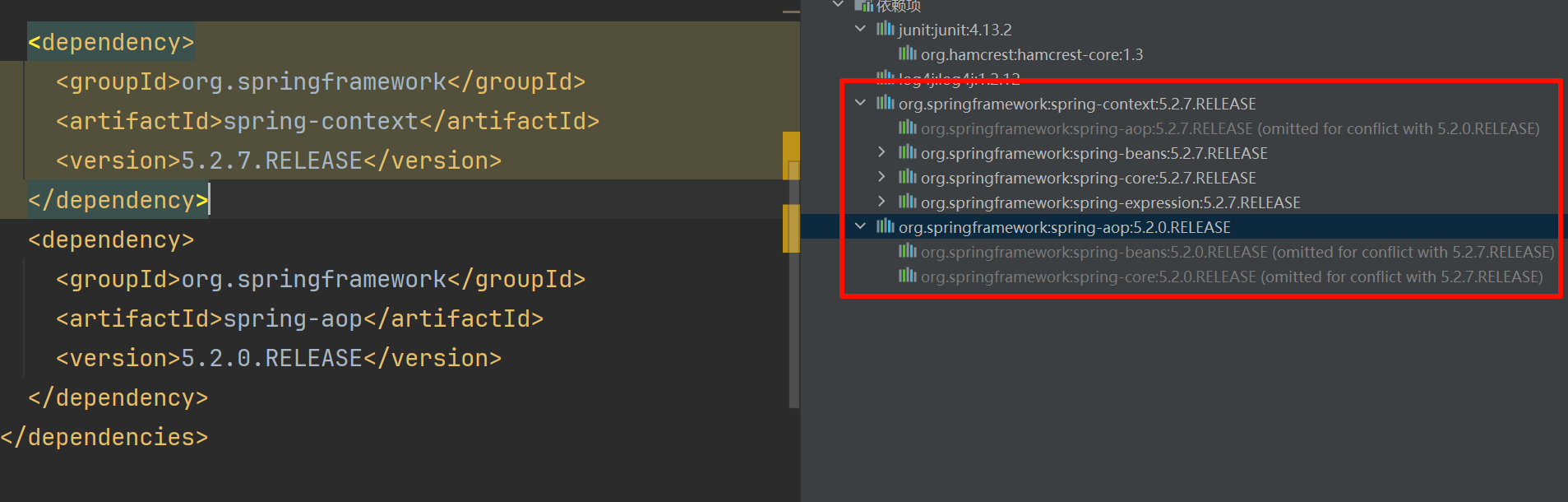The width and height of the screenshot is (1568, 502).
Task: Click the spring-beans:5.2.7.RELEASE library icon
Action: coord(907,153)
